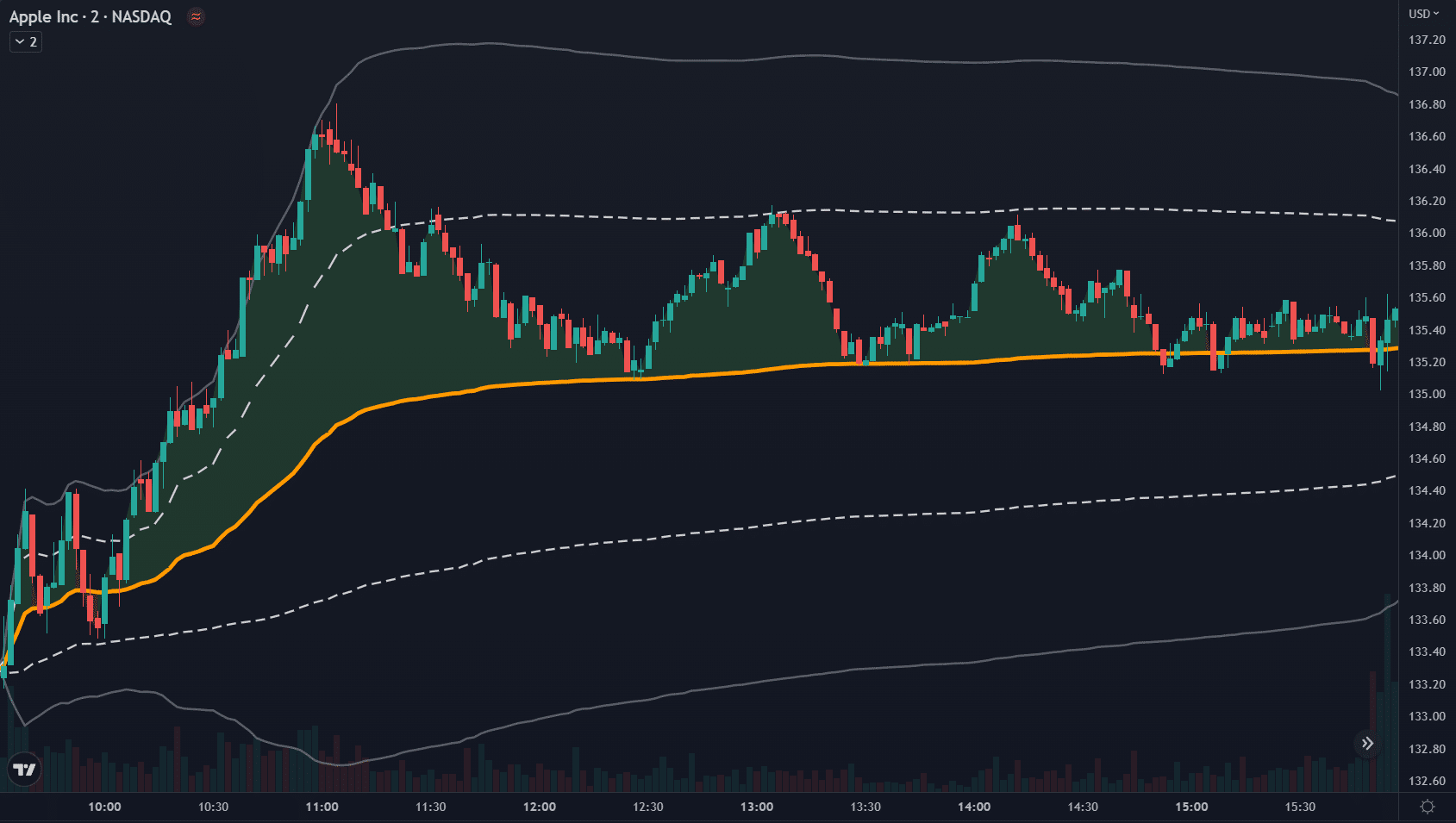Image resolution: width=1456 pixels, height=823 pixels.
Task: Click the 13:00 time axis label
Action: coord(757,807)
